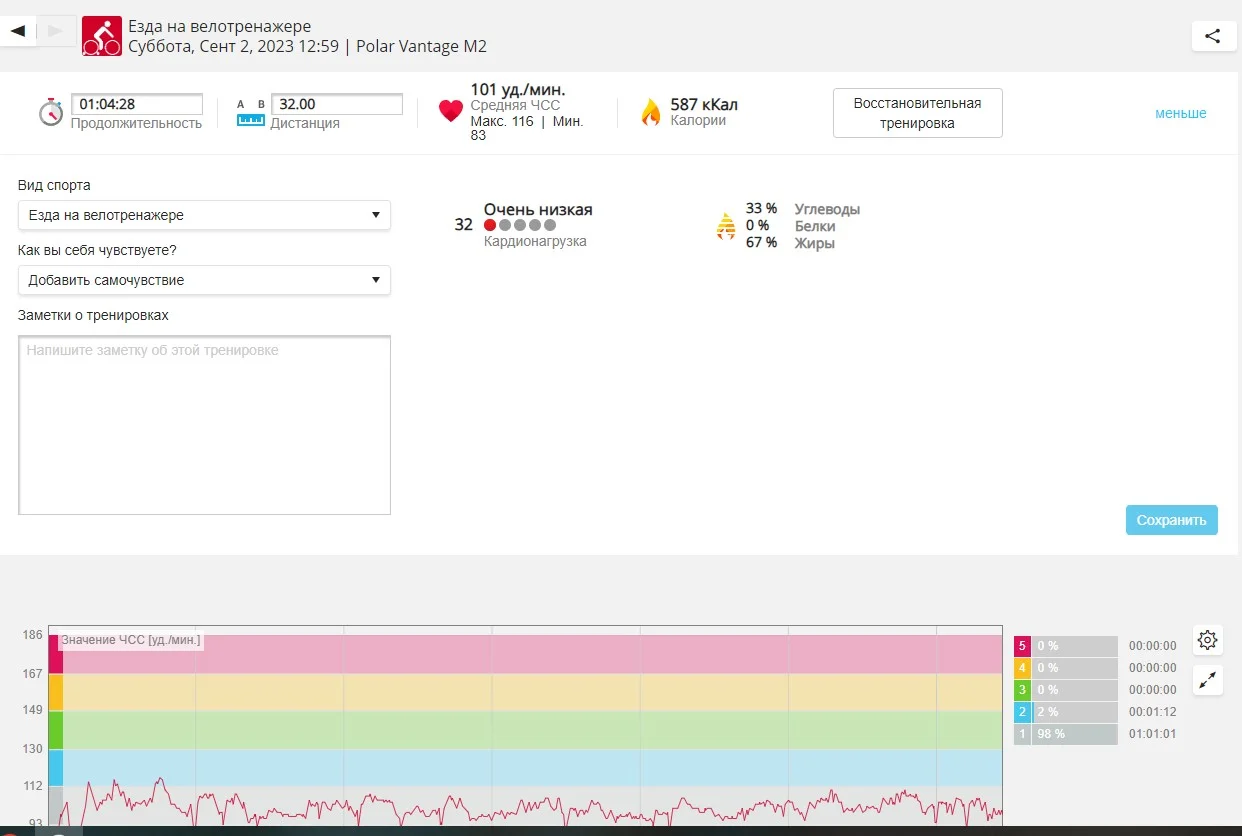Image resolution: width=1242 pixels, height=836 pixels.
Task: Select heart rate zone 5 swatch
Action: click(1022, 646)
